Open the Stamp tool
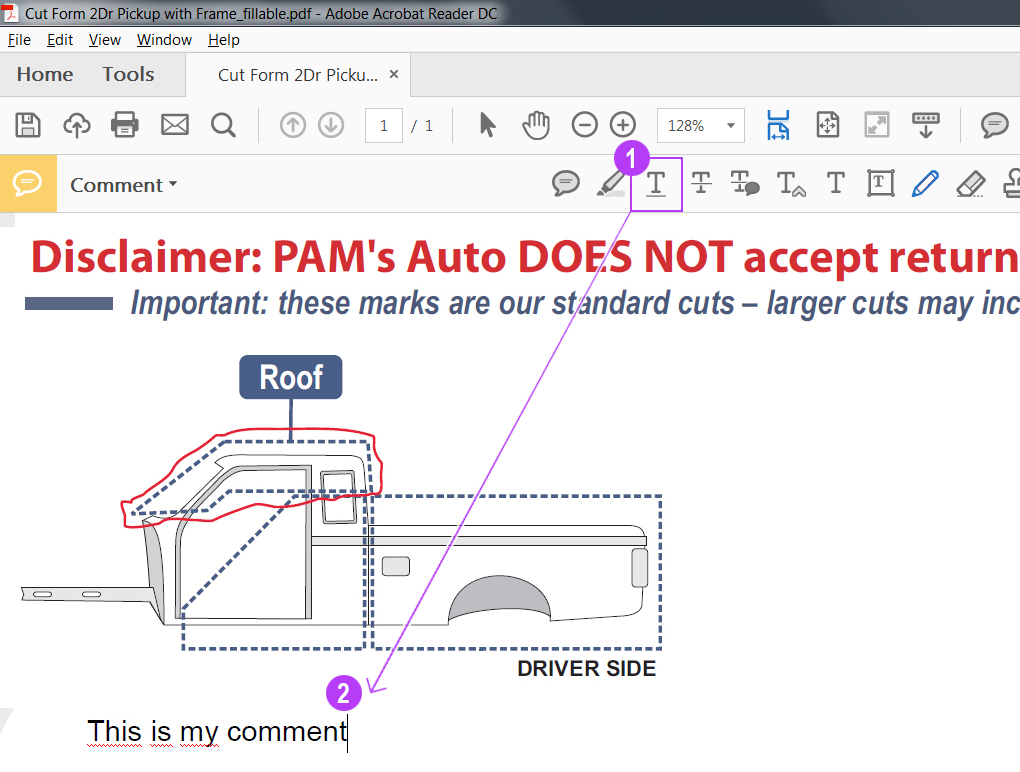This screenshot has width=1020, height=772. pyautogui.click(x=1012, y=183)
